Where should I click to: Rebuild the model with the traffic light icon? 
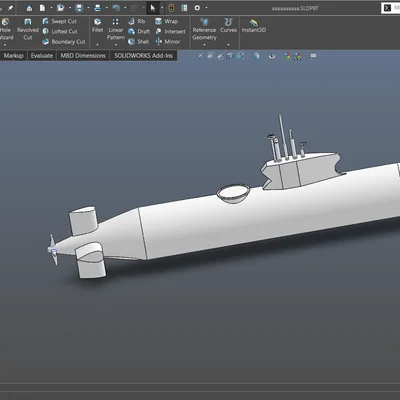[171, 8]
